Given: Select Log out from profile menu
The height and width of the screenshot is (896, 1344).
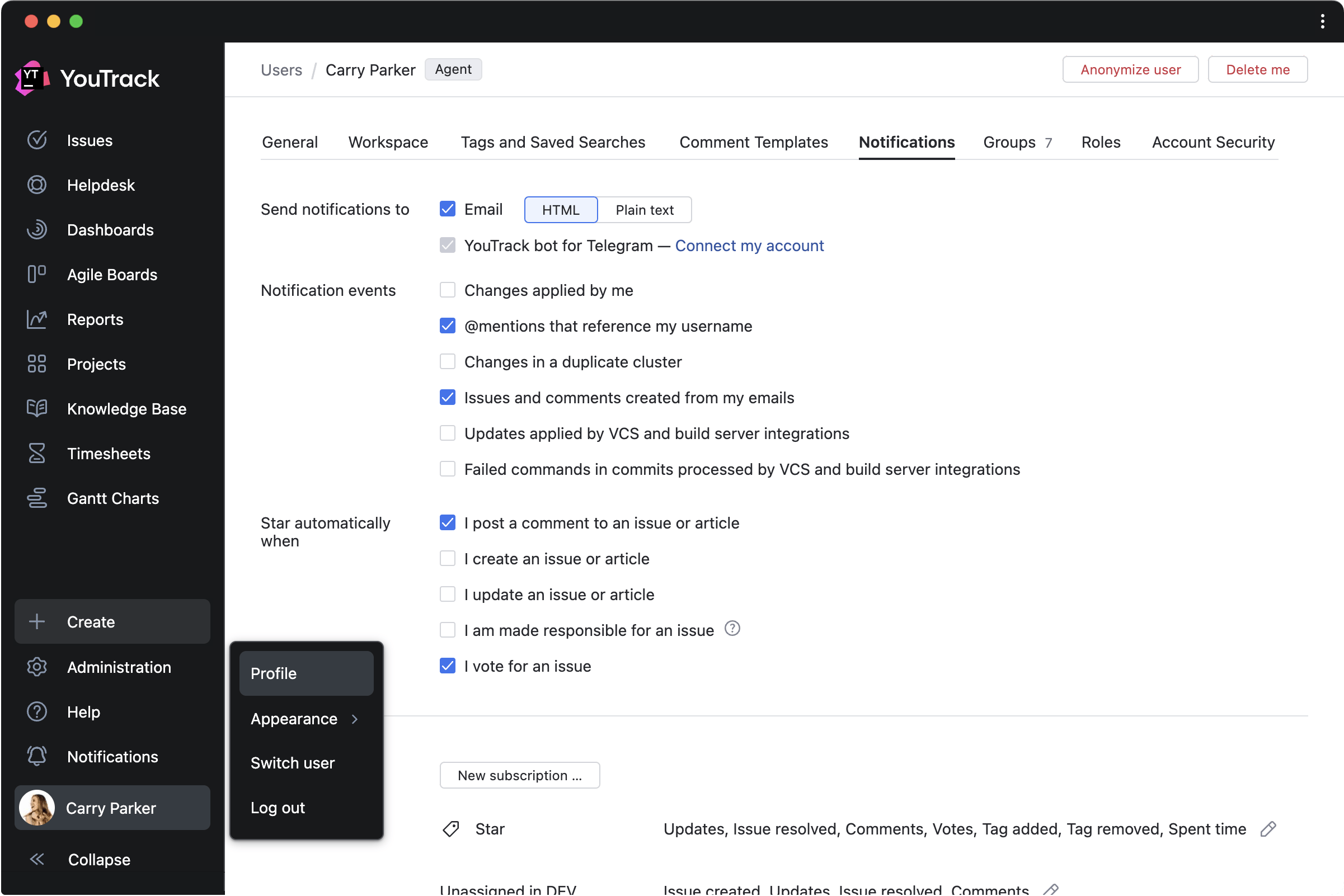Looking at the screenshot, I should (x=278, y=808).
